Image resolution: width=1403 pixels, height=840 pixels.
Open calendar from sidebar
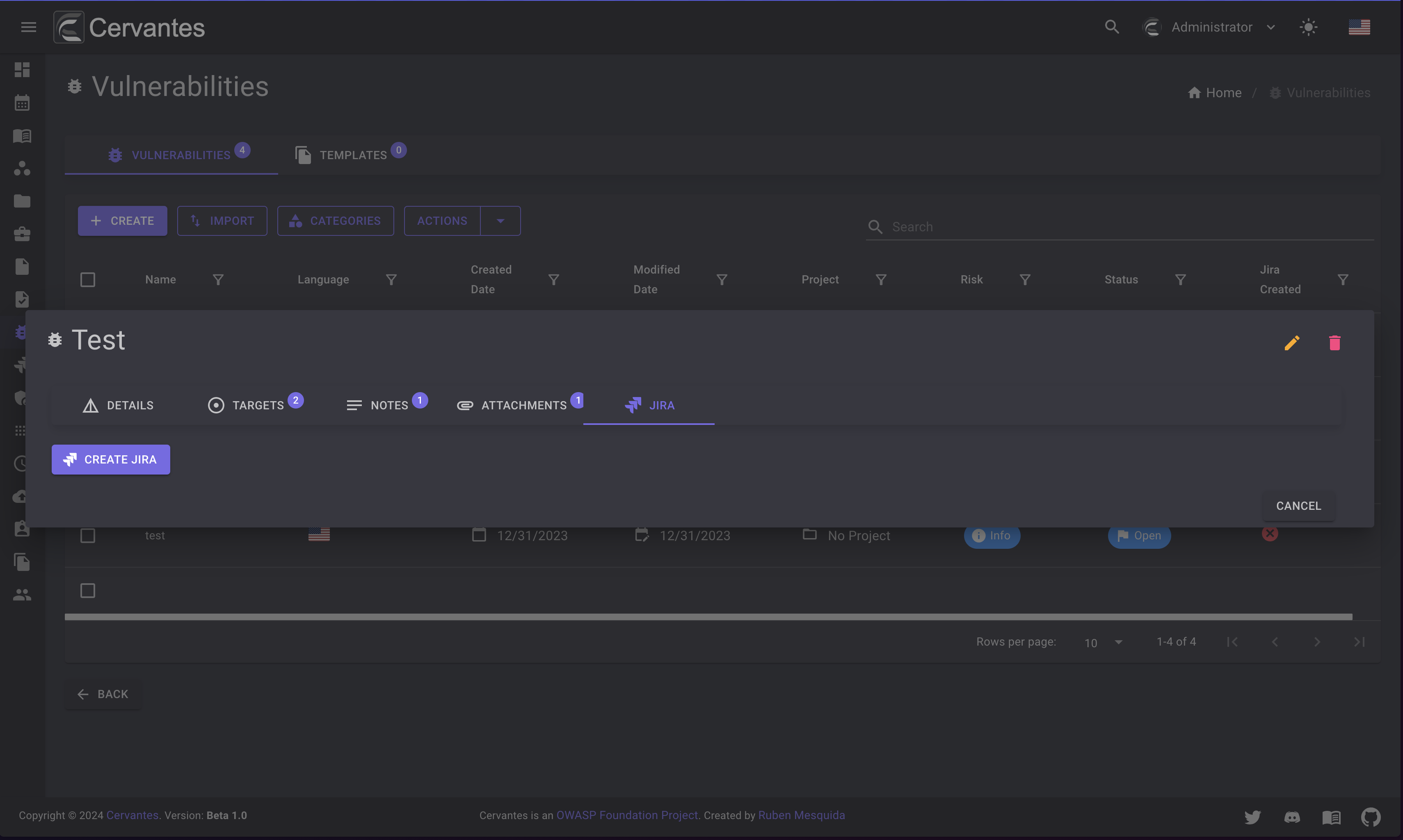click(22, 103)
